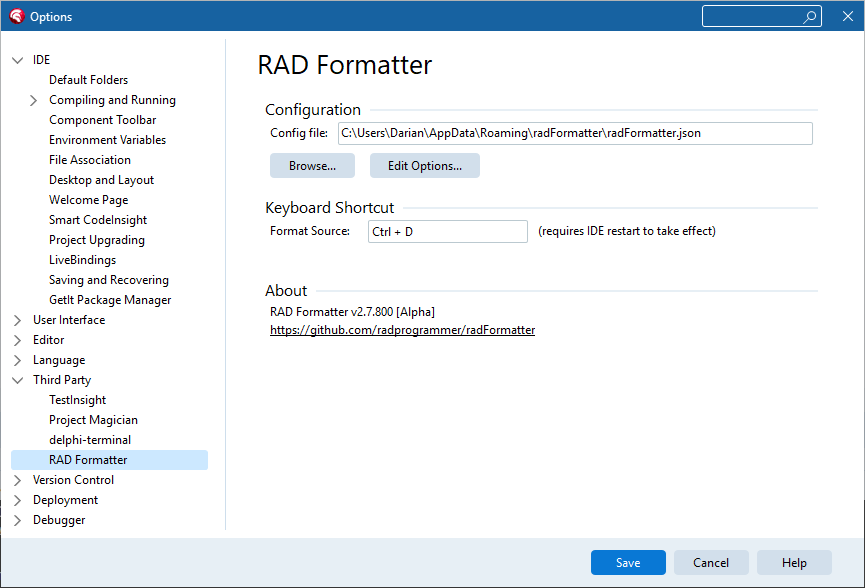Click the Config file path field
Image resolution: width=865 pixels, height=588 pixels.
(x=575, y=133)
